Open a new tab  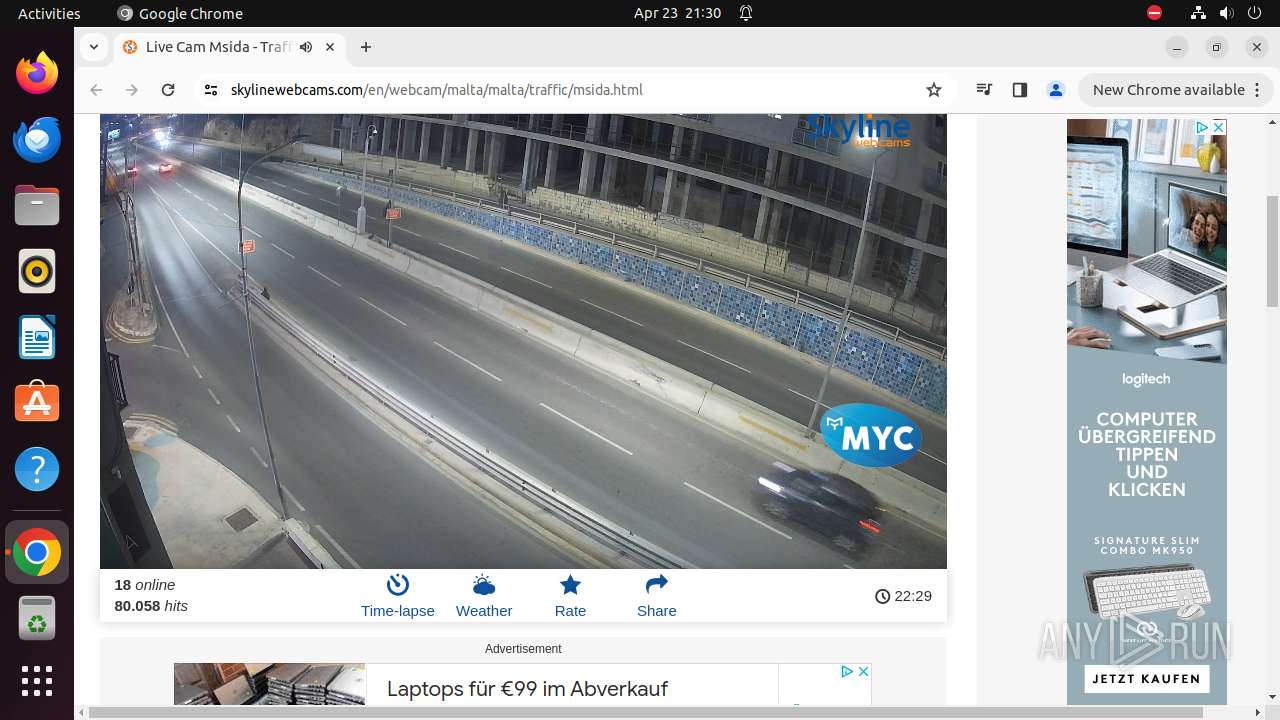pos(366,47)
